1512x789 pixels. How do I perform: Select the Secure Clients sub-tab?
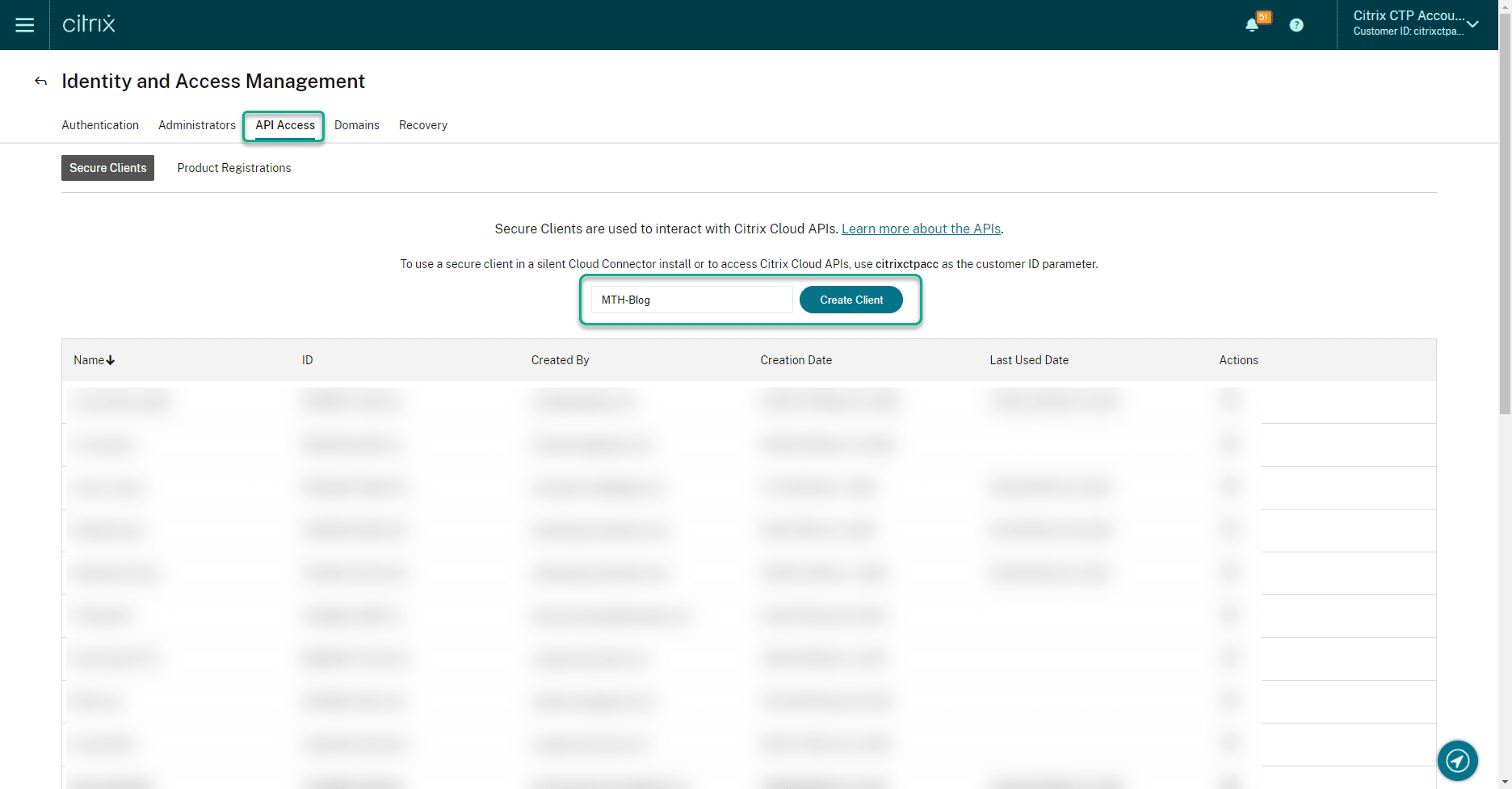pos(107,168)
